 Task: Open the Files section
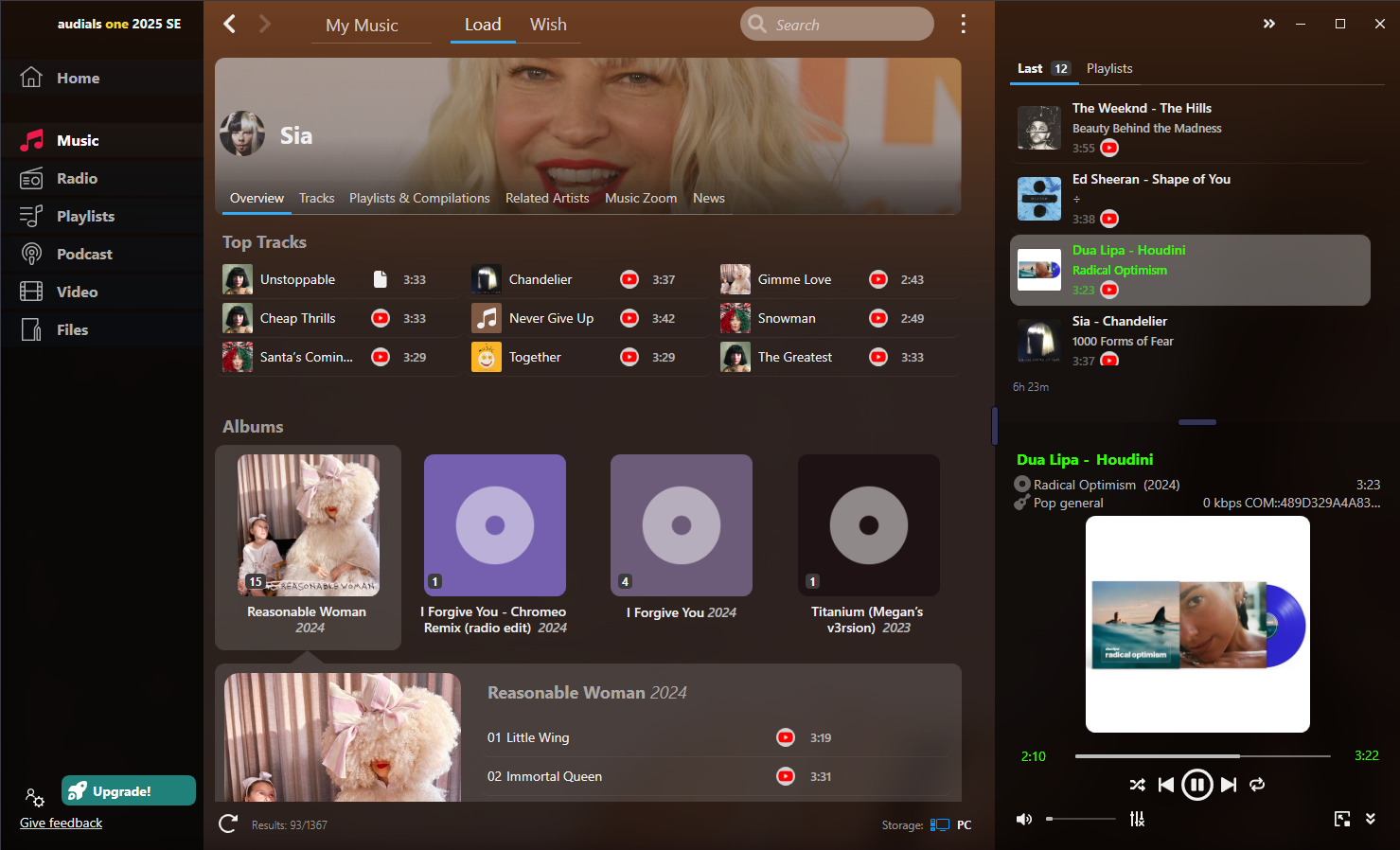(x=101, y=329)
